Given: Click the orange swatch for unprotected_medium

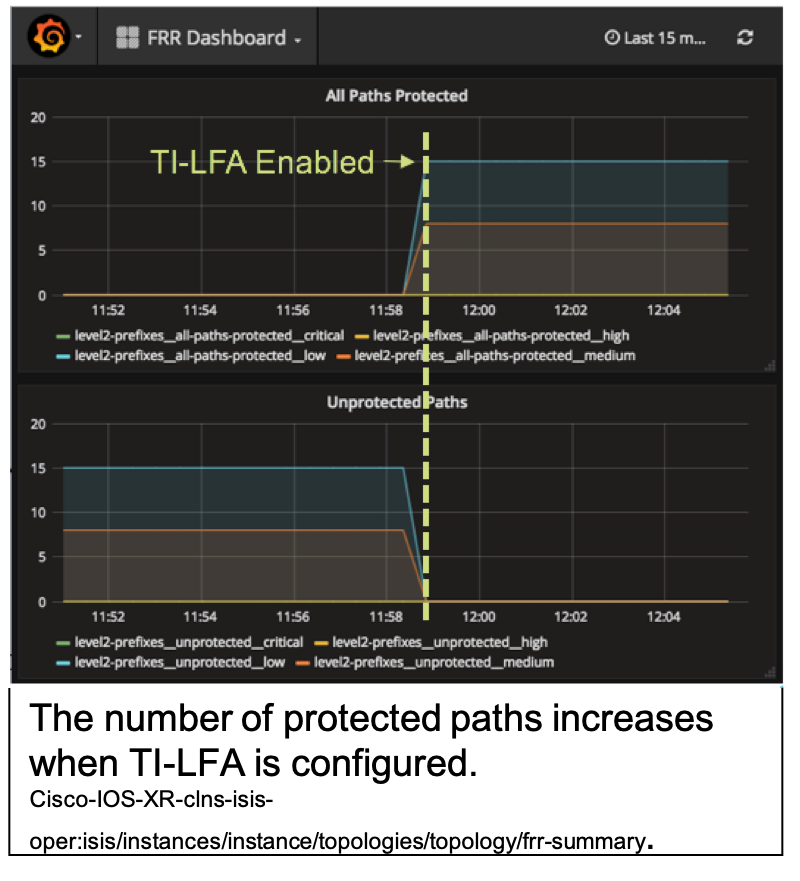Looking at the screenshot, I should 303,663.
